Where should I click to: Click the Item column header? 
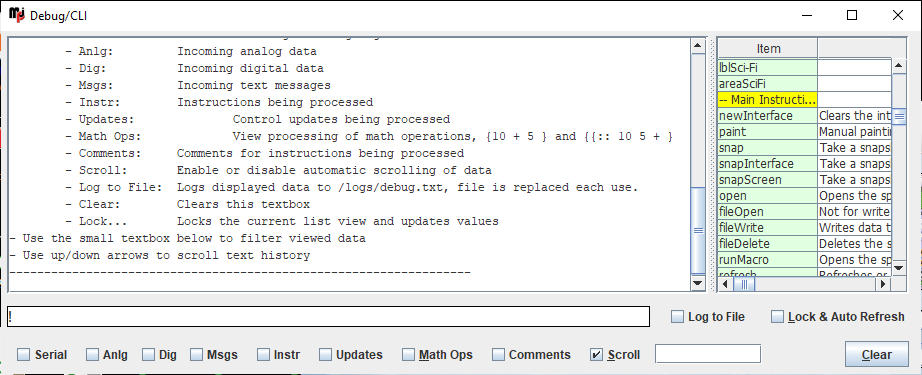coord(768,49)
